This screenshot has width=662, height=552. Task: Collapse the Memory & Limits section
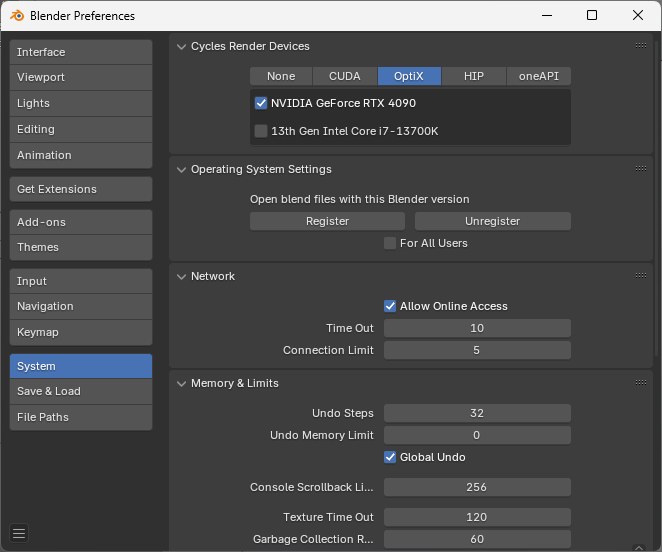181,383
